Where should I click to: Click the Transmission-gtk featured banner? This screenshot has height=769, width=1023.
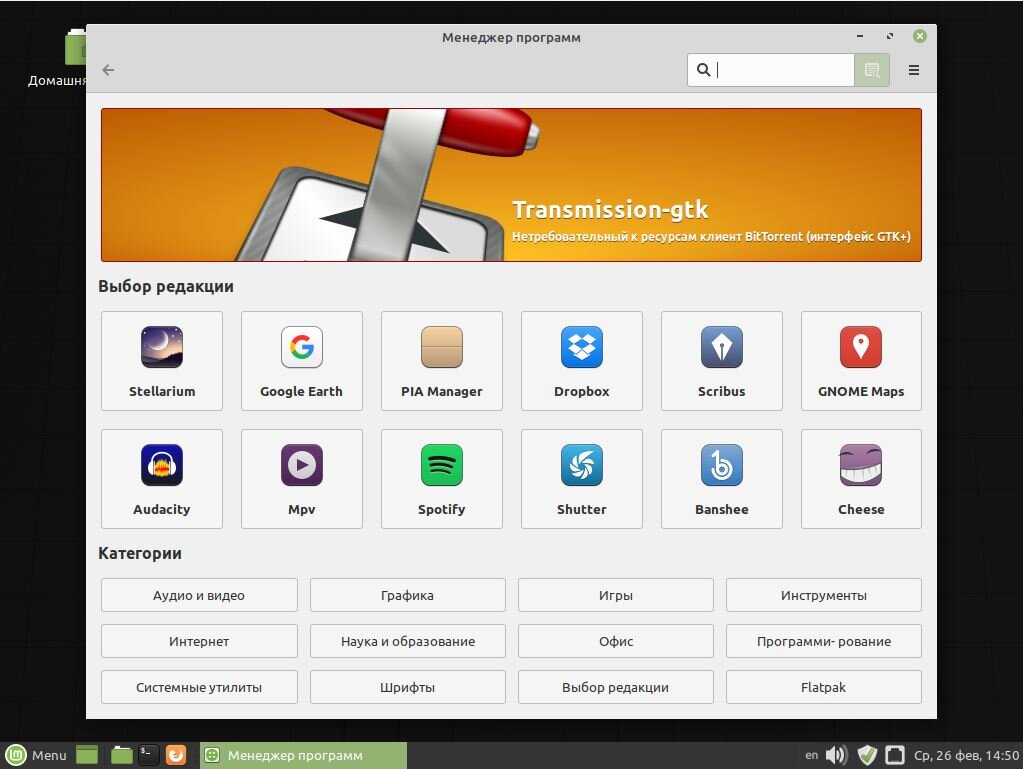[512, 185]
